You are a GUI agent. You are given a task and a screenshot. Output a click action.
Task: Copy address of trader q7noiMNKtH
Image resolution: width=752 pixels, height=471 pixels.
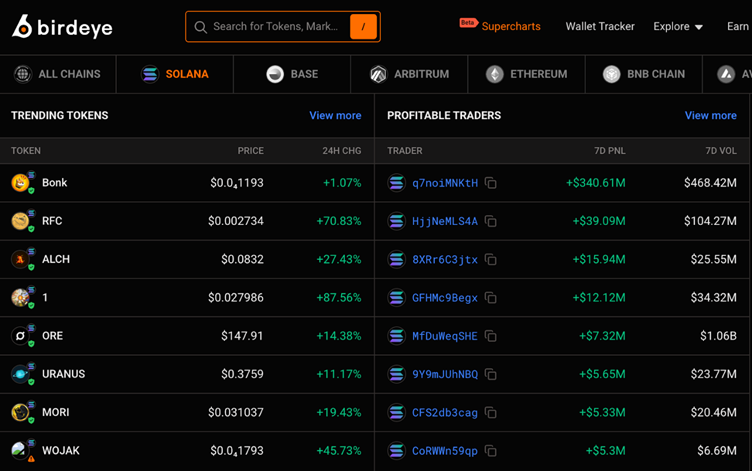[491, 183]
